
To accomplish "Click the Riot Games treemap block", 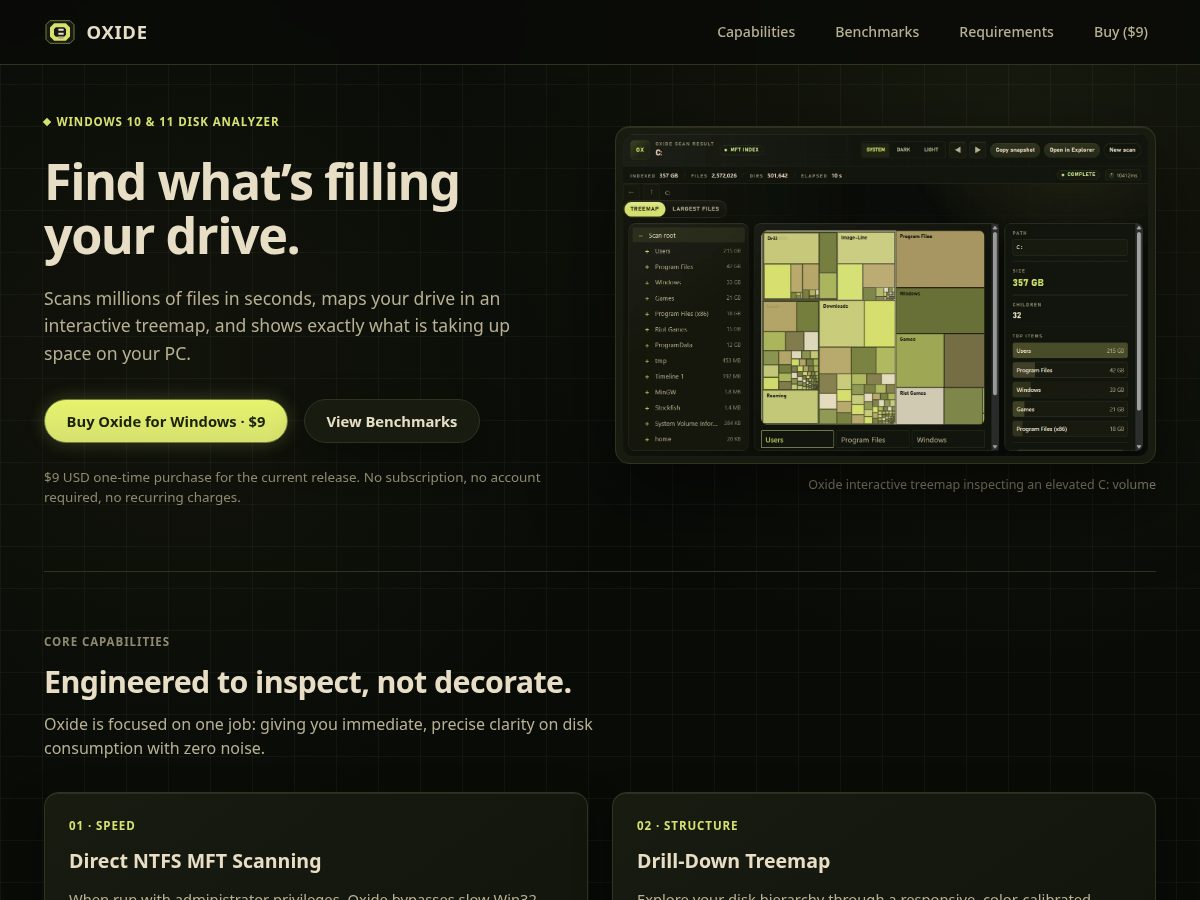I will click(920, 406).
